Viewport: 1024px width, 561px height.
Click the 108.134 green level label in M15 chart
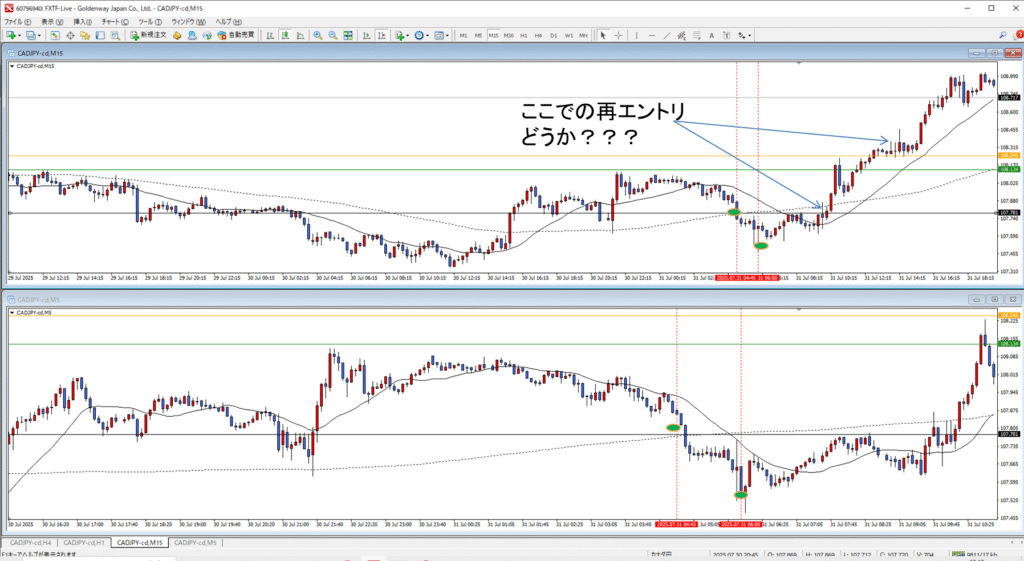click(1010, 169)
